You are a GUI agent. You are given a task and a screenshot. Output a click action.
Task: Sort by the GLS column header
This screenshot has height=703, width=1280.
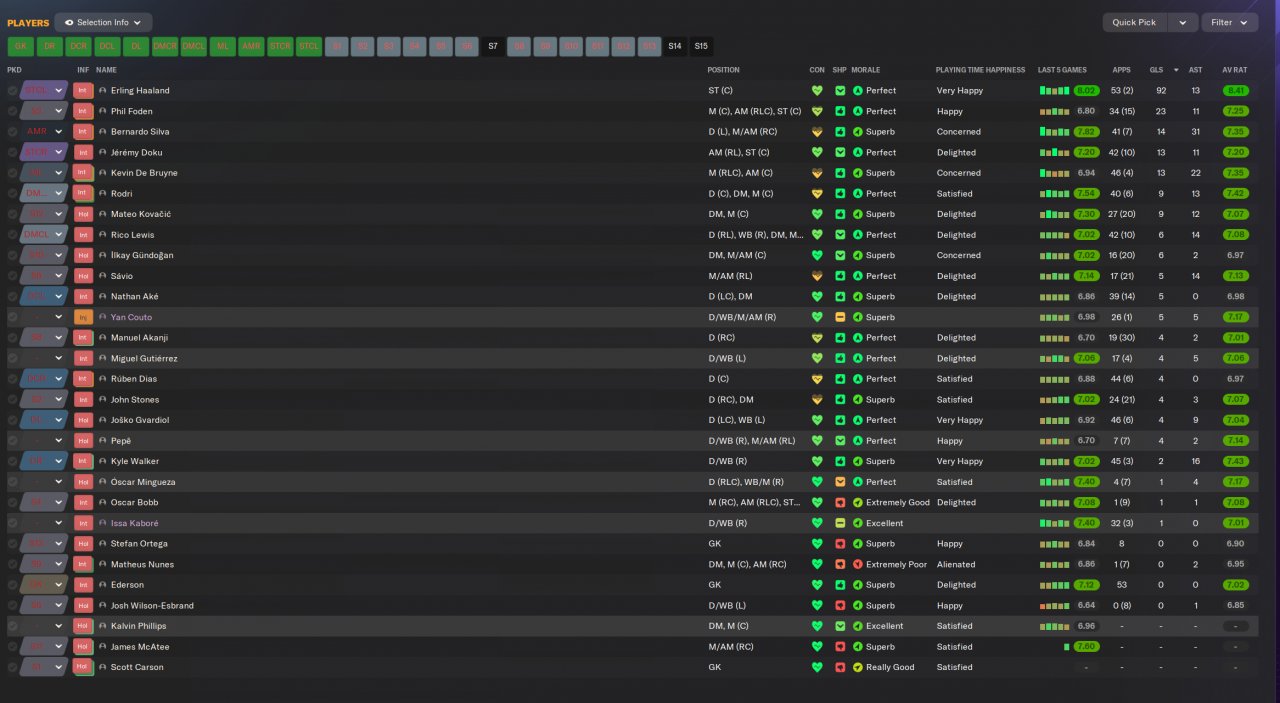[1156, 70]
